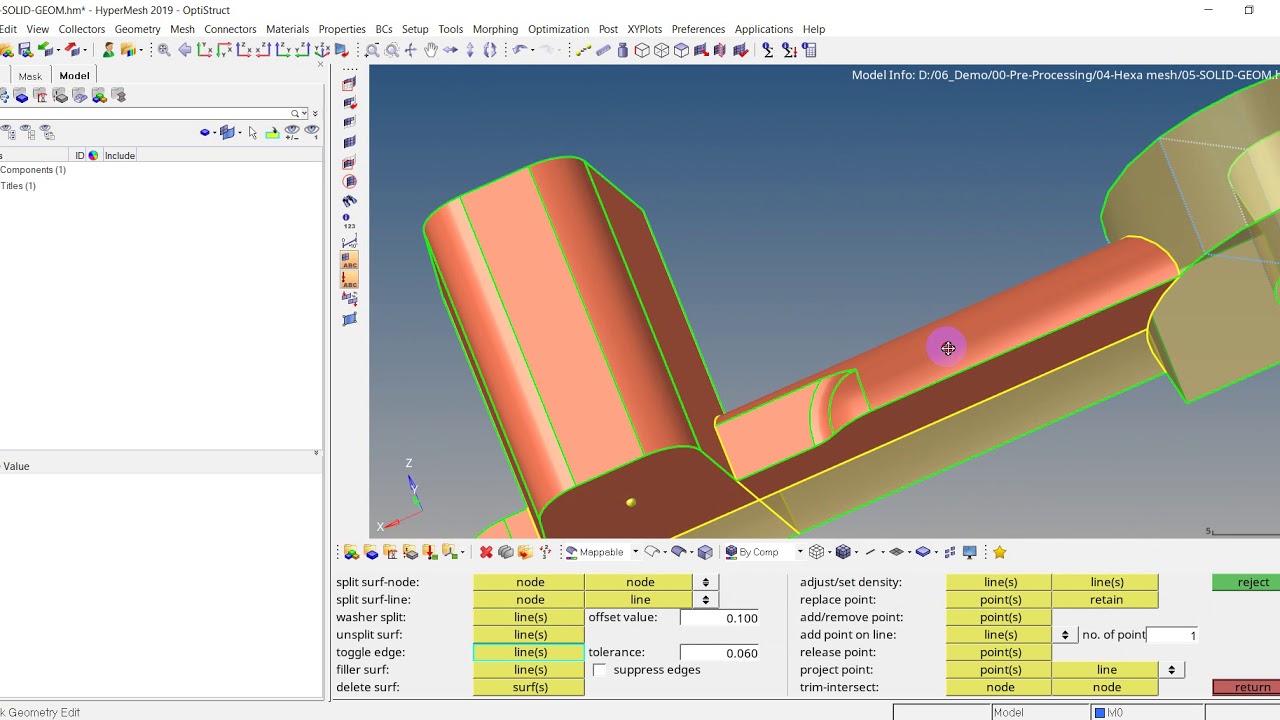Collapse the model browser panel chevron
Viewport: 1280px width, 720px height.
(x=316, y=453)
